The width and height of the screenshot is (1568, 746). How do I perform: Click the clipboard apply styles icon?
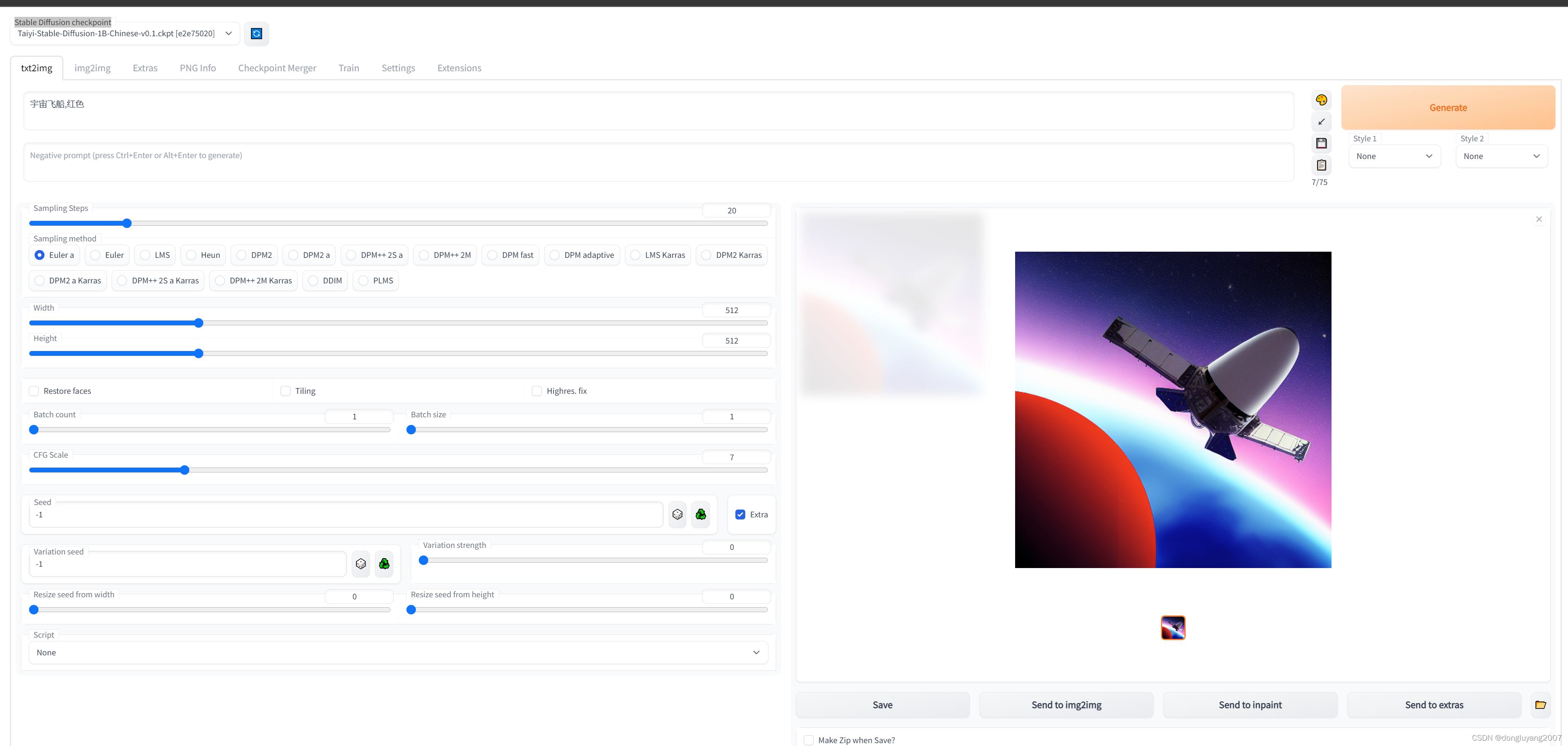(x=1321, y=165)
